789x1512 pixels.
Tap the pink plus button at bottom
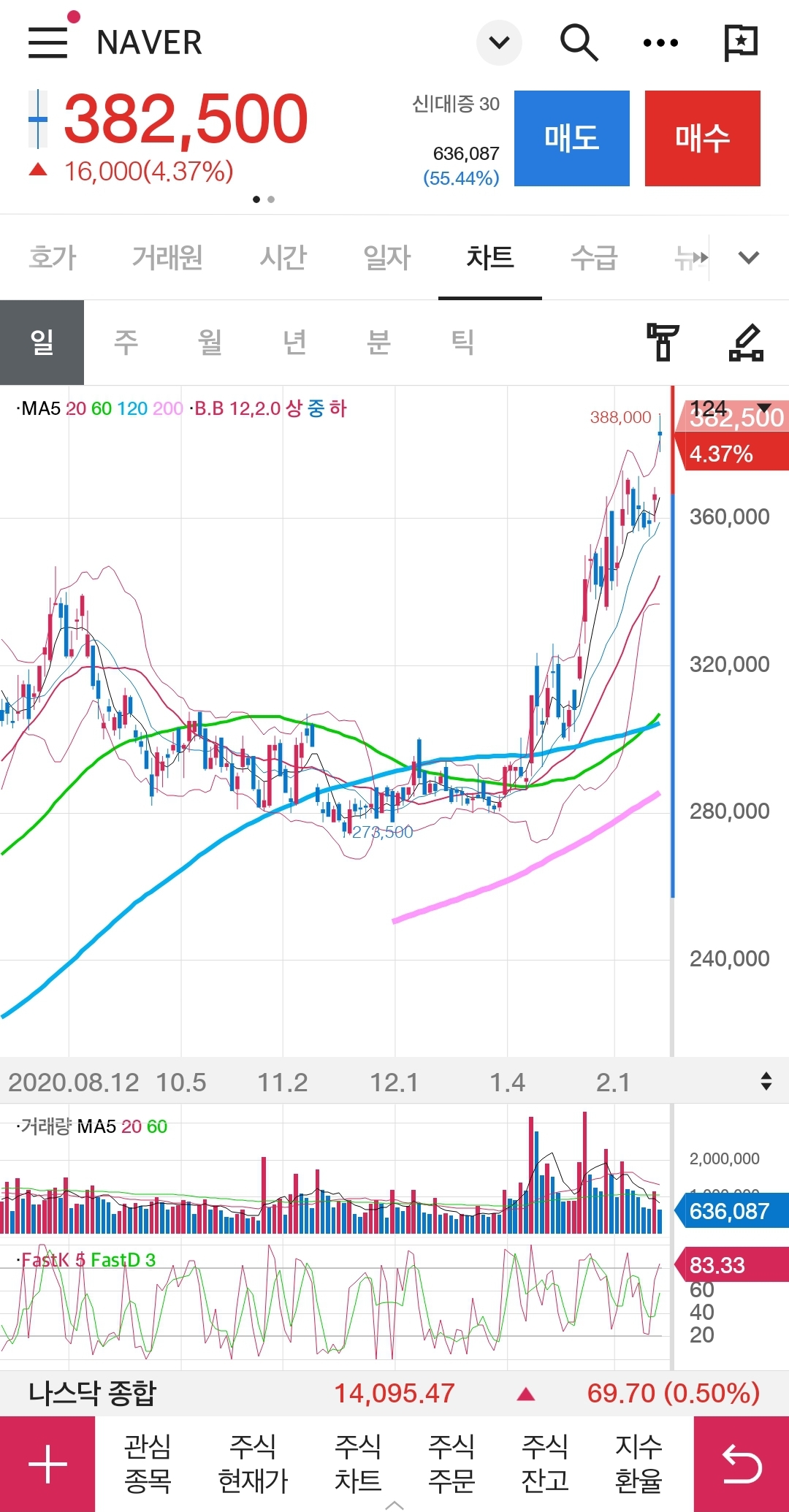[47, 1464]
